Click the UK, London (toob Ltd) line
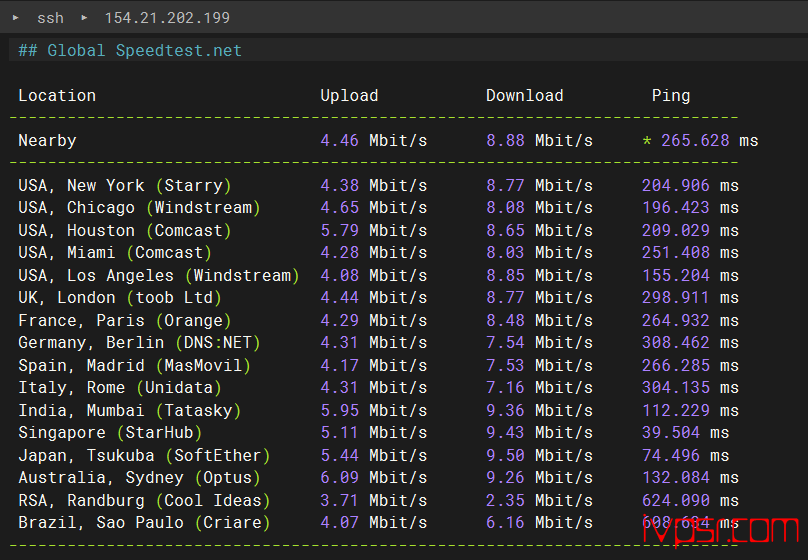Screen dimensions: 808x560 point(120,298)
